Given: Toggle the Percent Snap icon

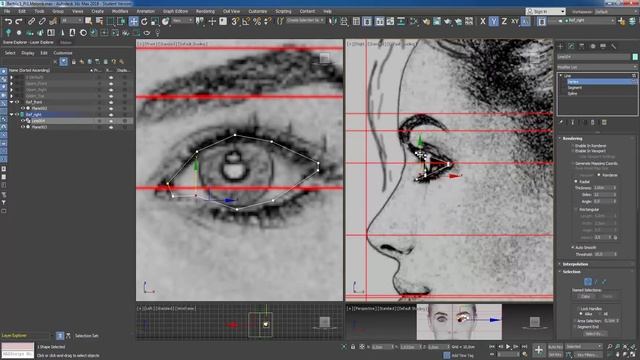Looking at the screenshot, I should (257, 21).
